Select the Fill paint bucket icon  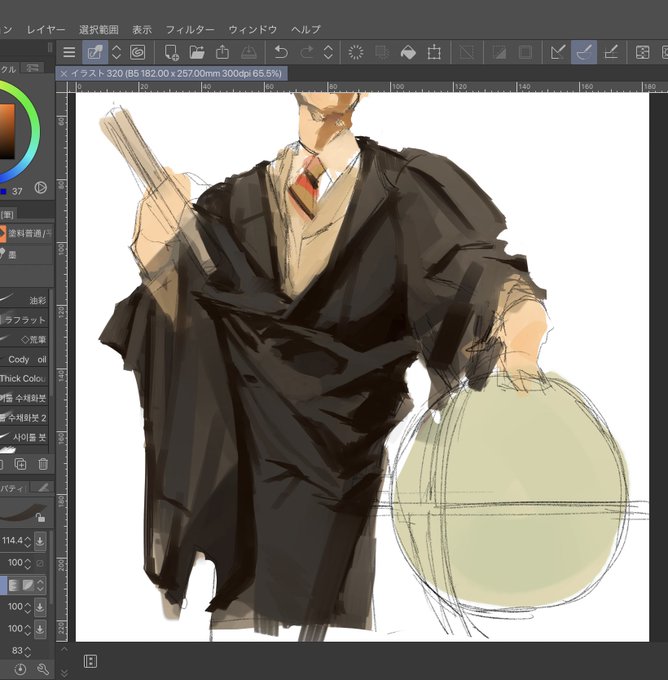408,52
